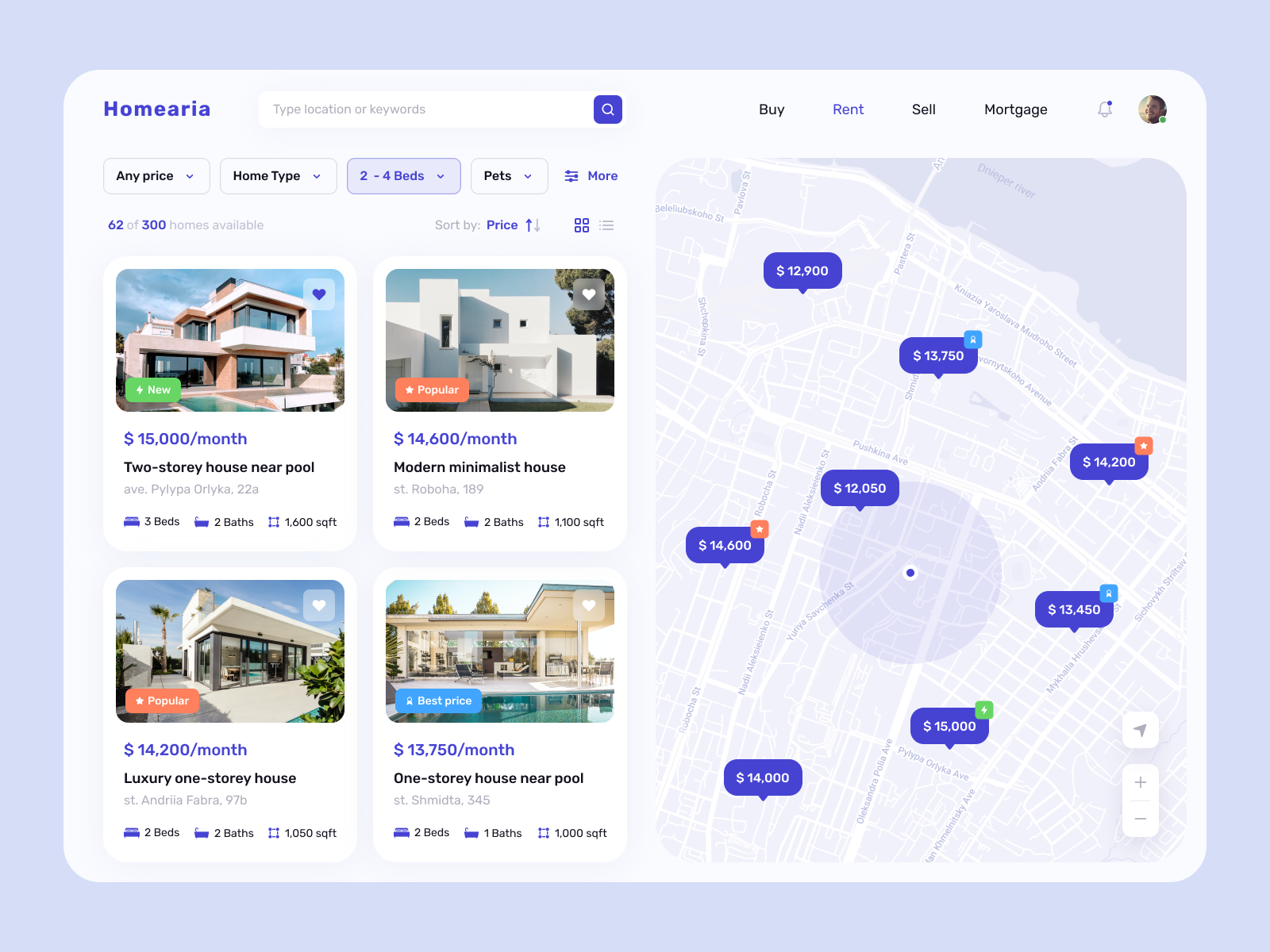The width and height of the screenshot is (1270, 952).
Task: Open Luxury one-storey house listing title
Action: pos(210,778)
